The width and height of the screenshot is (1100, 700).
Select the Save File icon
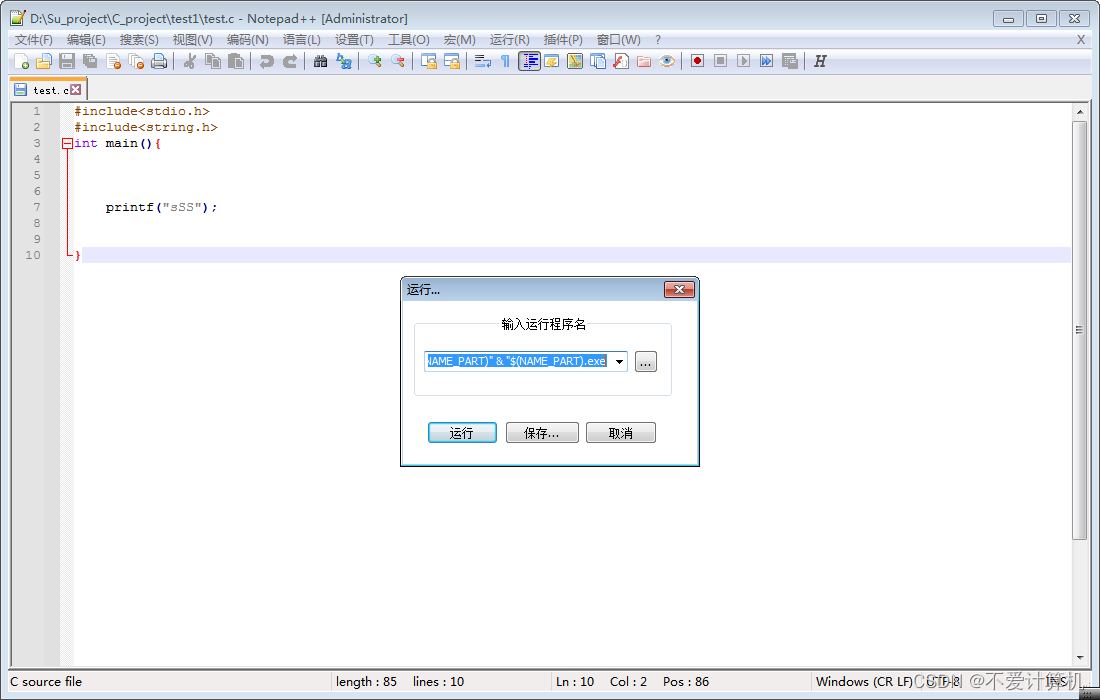coord(65,61)
